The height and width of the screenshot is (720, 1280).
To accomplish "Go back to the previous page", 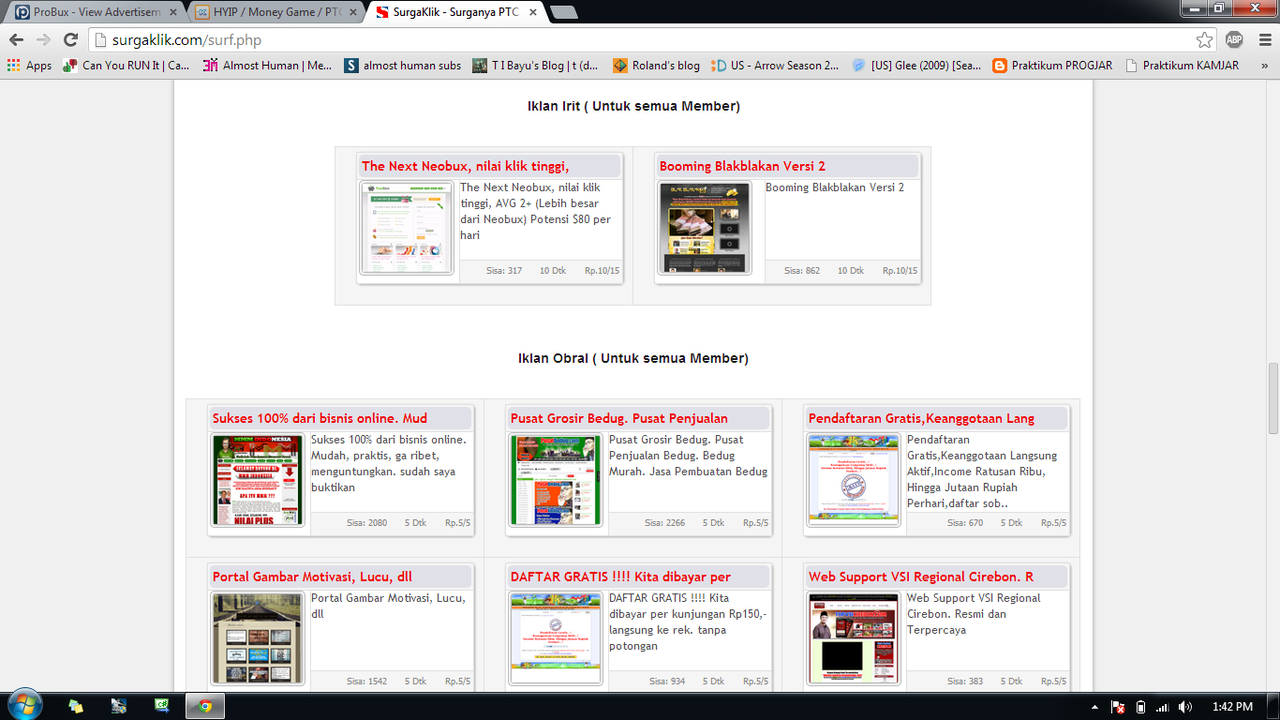I will tap(16, 40).
